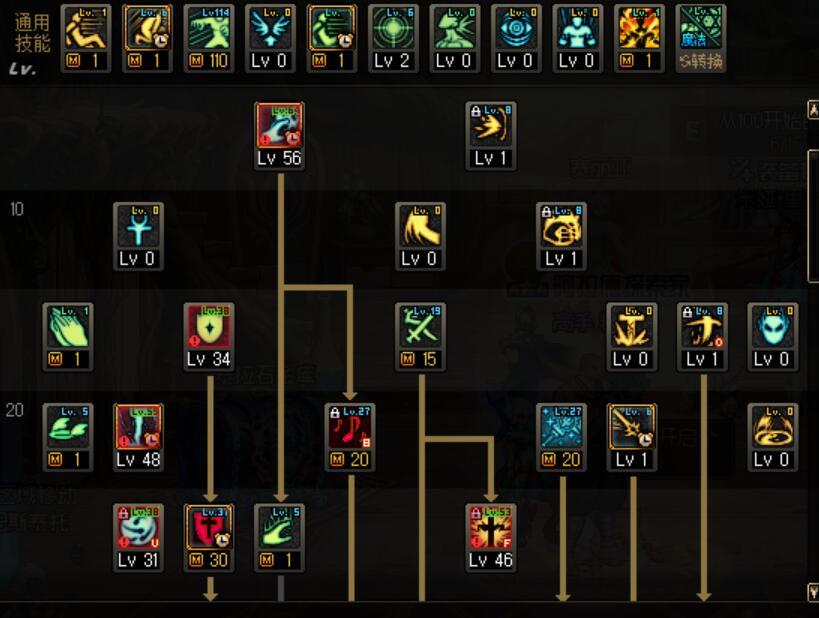Screen dimensions: 819x618
Task: Toggle the magic conversion (魔法转换) skill
Action: [x=701, y=39]
